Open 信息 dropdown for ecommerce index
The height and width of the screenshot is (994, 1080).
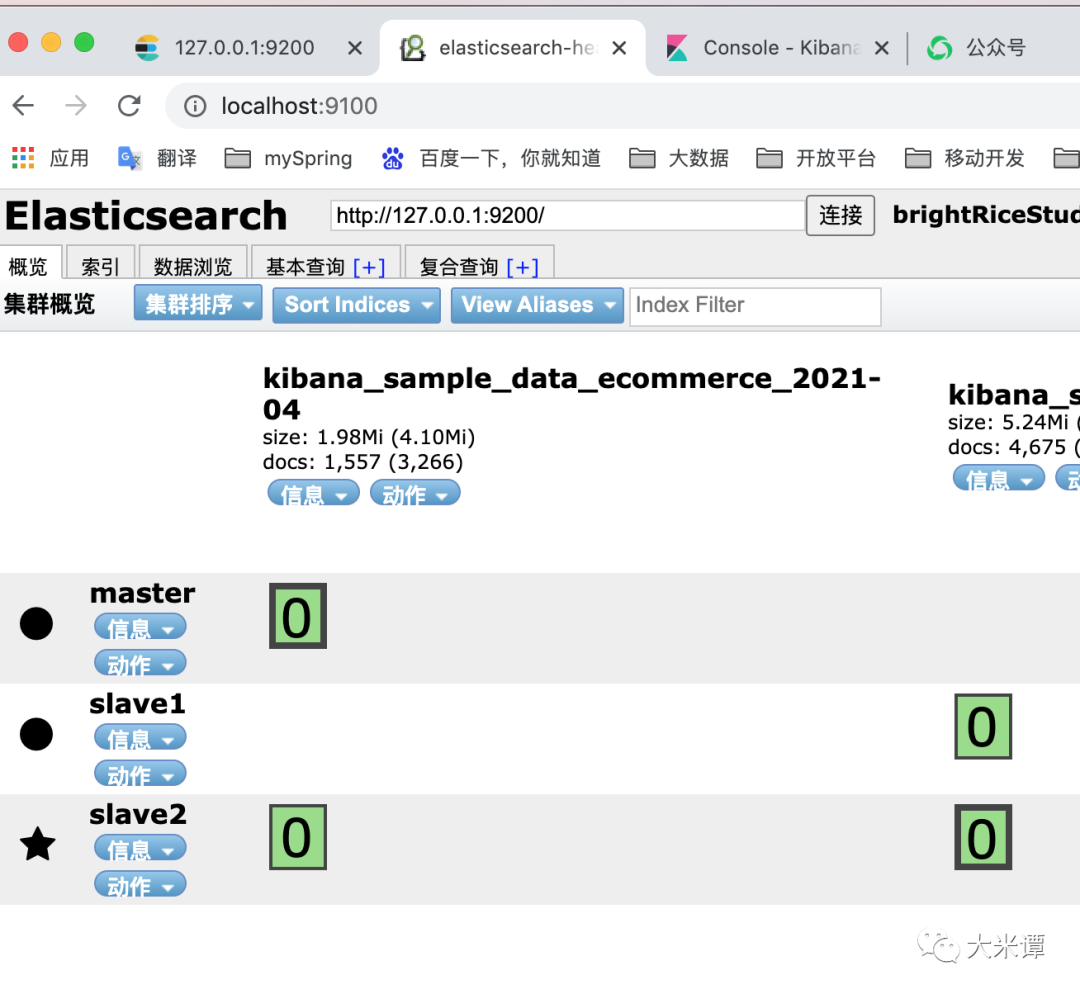[x=313, y=493]
